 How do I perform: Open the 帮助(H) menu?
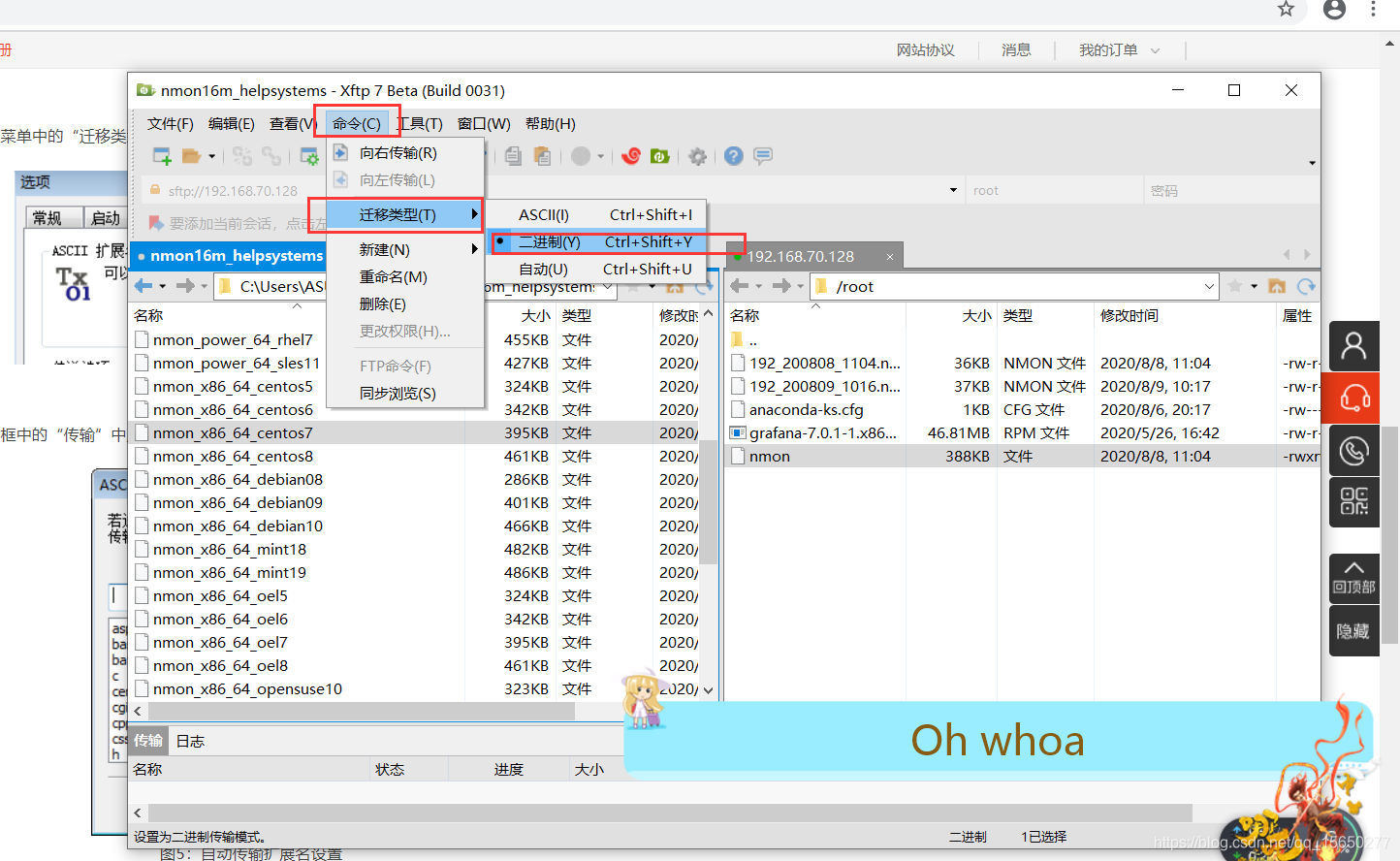tap(551, 123)
